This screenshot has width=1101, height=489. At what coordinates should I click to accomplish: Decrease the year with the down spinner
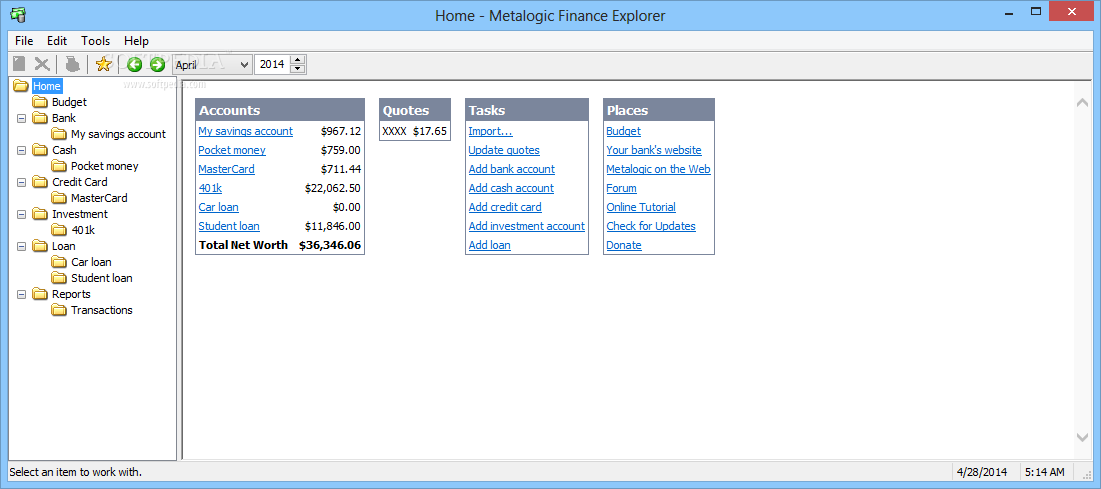298,69
